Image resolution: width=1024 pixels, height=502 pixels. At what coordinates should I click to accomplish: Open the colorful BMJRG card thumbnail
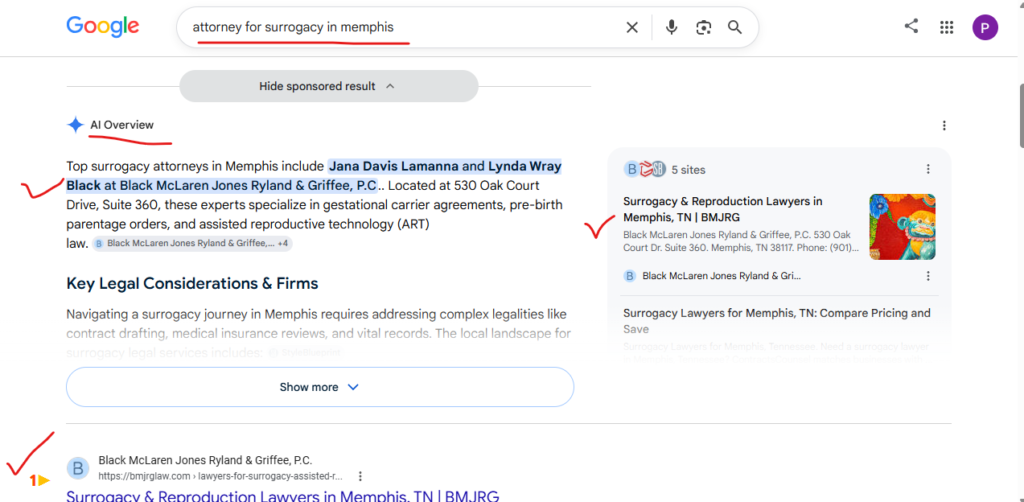pyautogui.click(x=902, y=227)
